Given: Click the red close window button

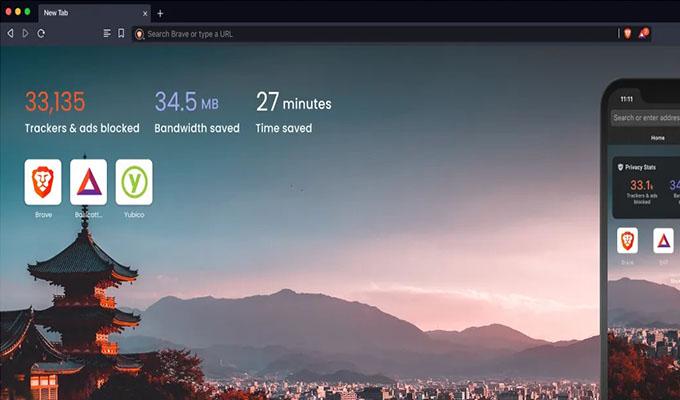Looking at the screenshot, I should [8, 12].
